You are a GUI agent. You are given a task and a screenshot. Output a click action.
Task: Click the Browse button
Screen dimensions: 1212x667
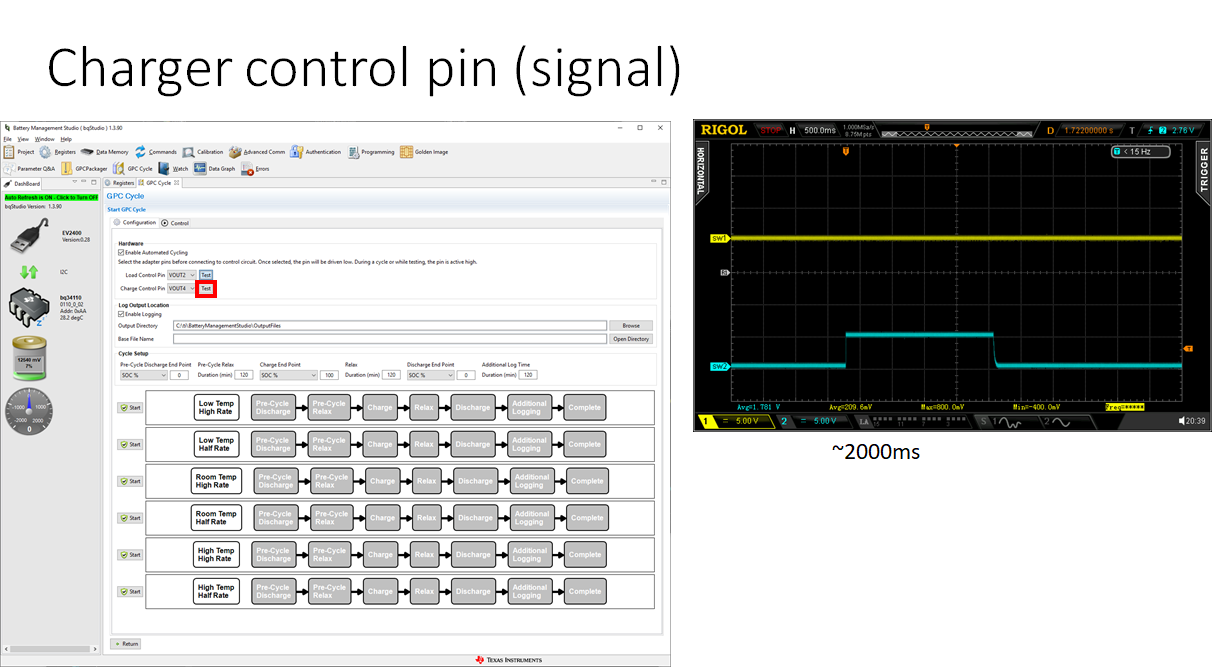pos(631,326)
